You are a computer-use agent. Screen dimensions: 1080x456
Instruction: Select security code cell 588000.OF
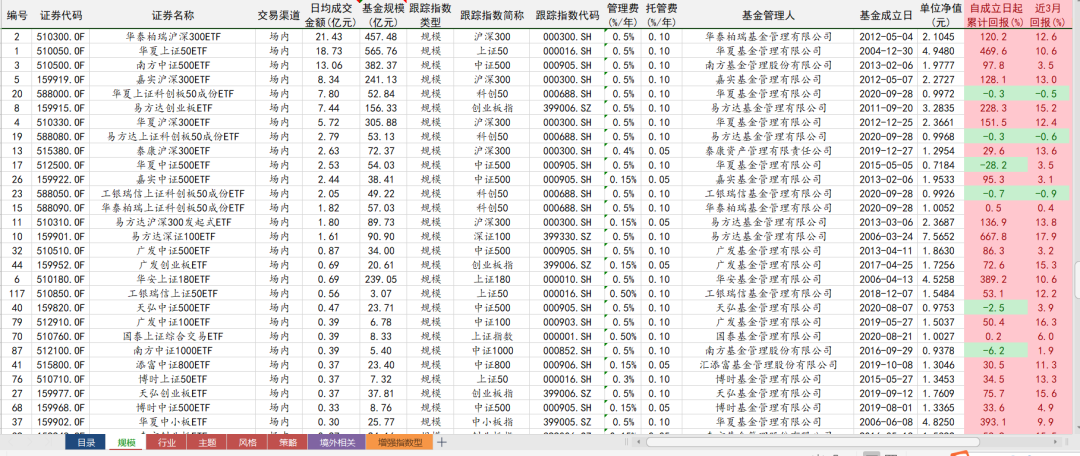coord(61,94)
